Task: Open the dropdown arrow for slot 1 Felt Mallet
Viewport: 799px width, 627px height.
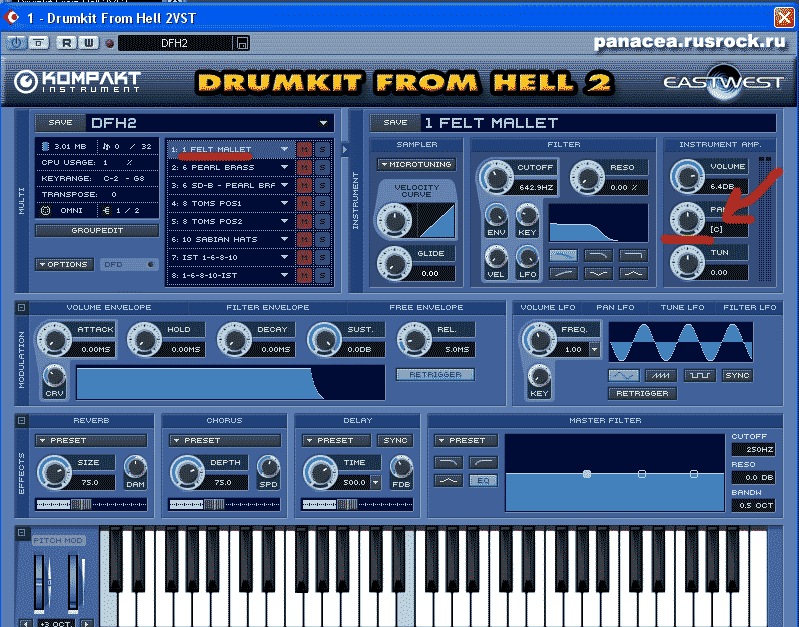Action: coord(284,149)
